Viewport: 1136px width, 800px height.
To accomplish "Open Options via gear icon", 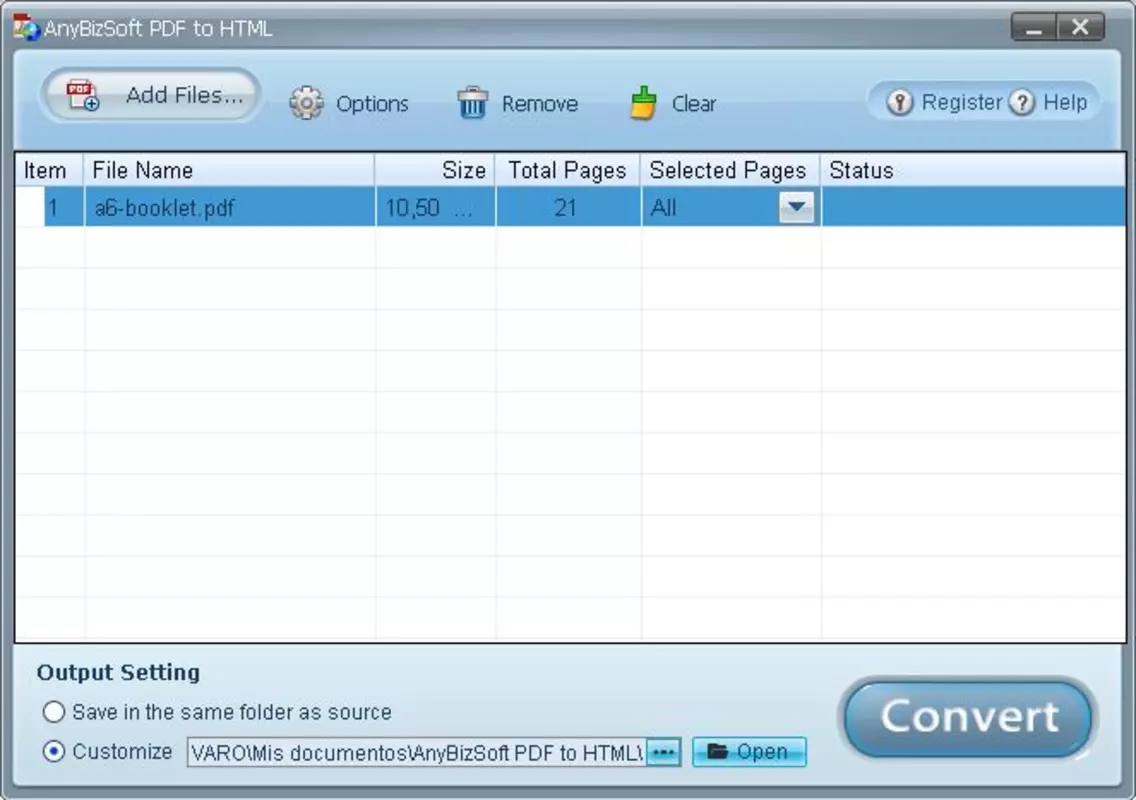I will (306, 103).
